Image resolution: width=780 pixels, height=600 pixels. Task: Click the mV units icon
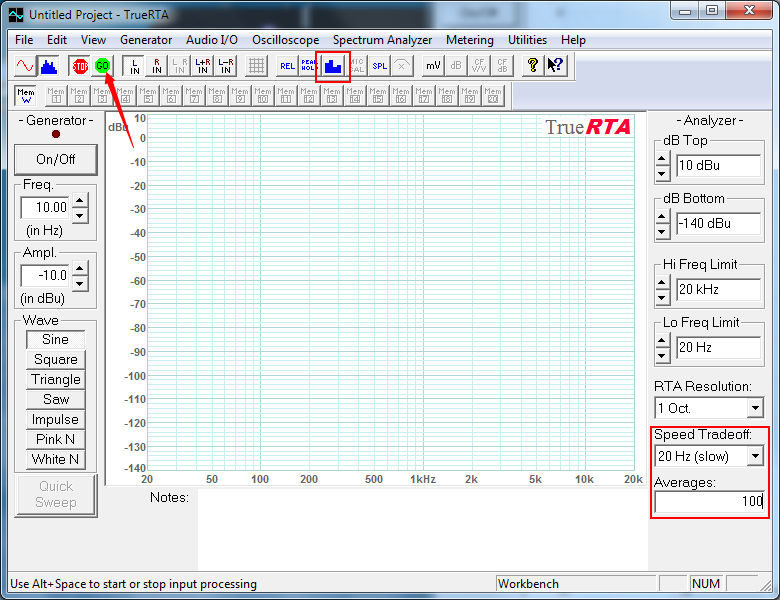pyautogui.click(x=433, y=66)
